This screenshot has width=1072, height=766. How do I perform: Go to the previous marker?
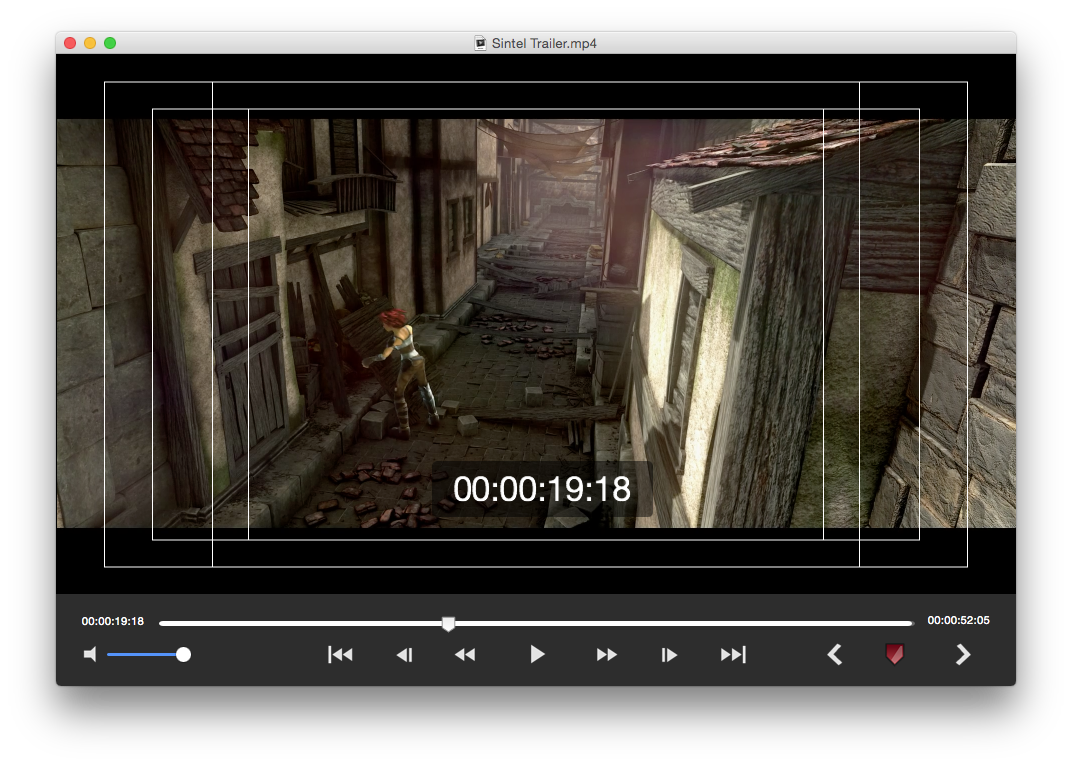834,655
